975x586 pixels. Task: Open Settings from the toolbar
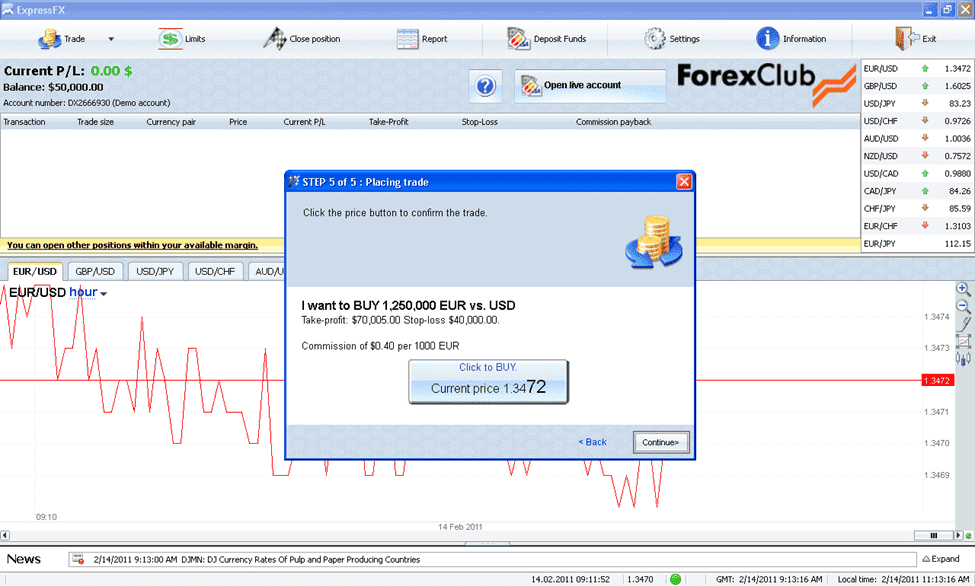tap(672, 39)
